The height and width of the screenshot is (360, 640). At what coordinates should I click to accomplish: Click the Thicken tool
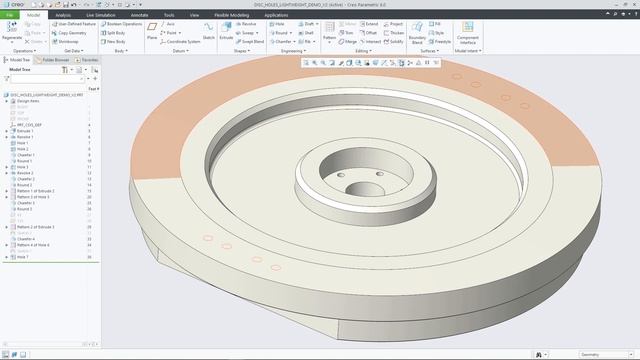(394, 33)
